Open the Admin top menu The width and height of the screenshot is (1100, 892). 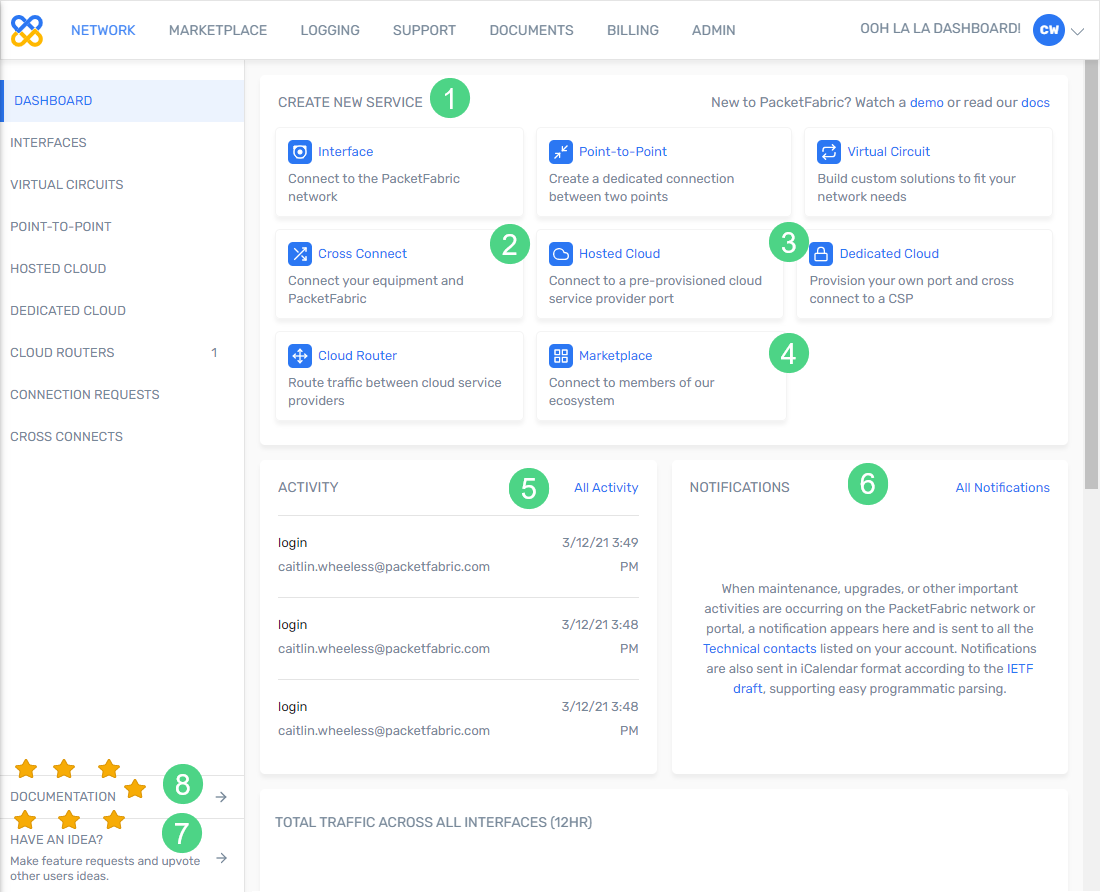(x=713, y=30)
